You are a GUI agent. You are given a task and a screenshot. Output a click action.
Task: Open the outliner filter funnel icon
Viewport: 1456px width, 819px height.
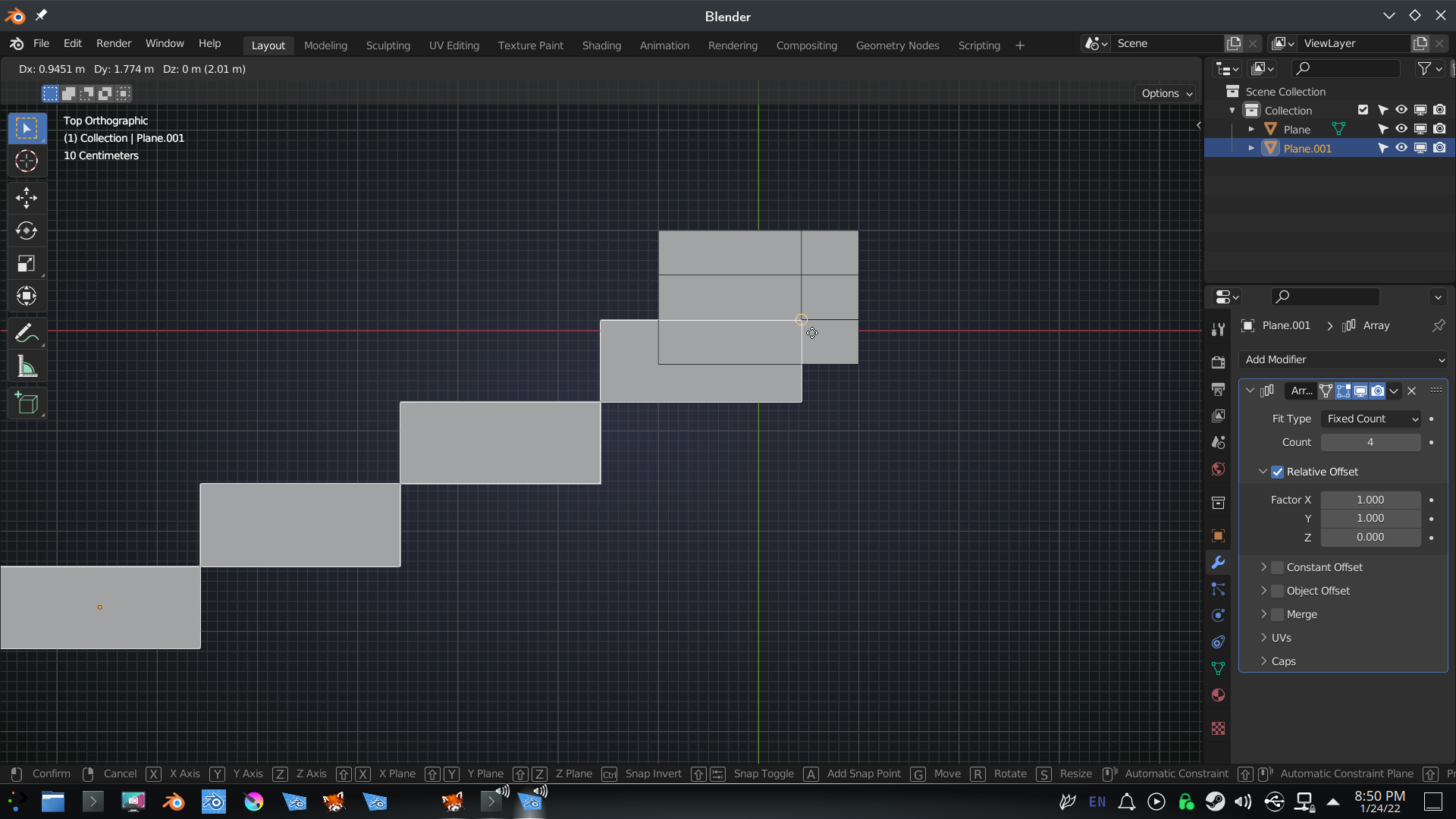1424,68
